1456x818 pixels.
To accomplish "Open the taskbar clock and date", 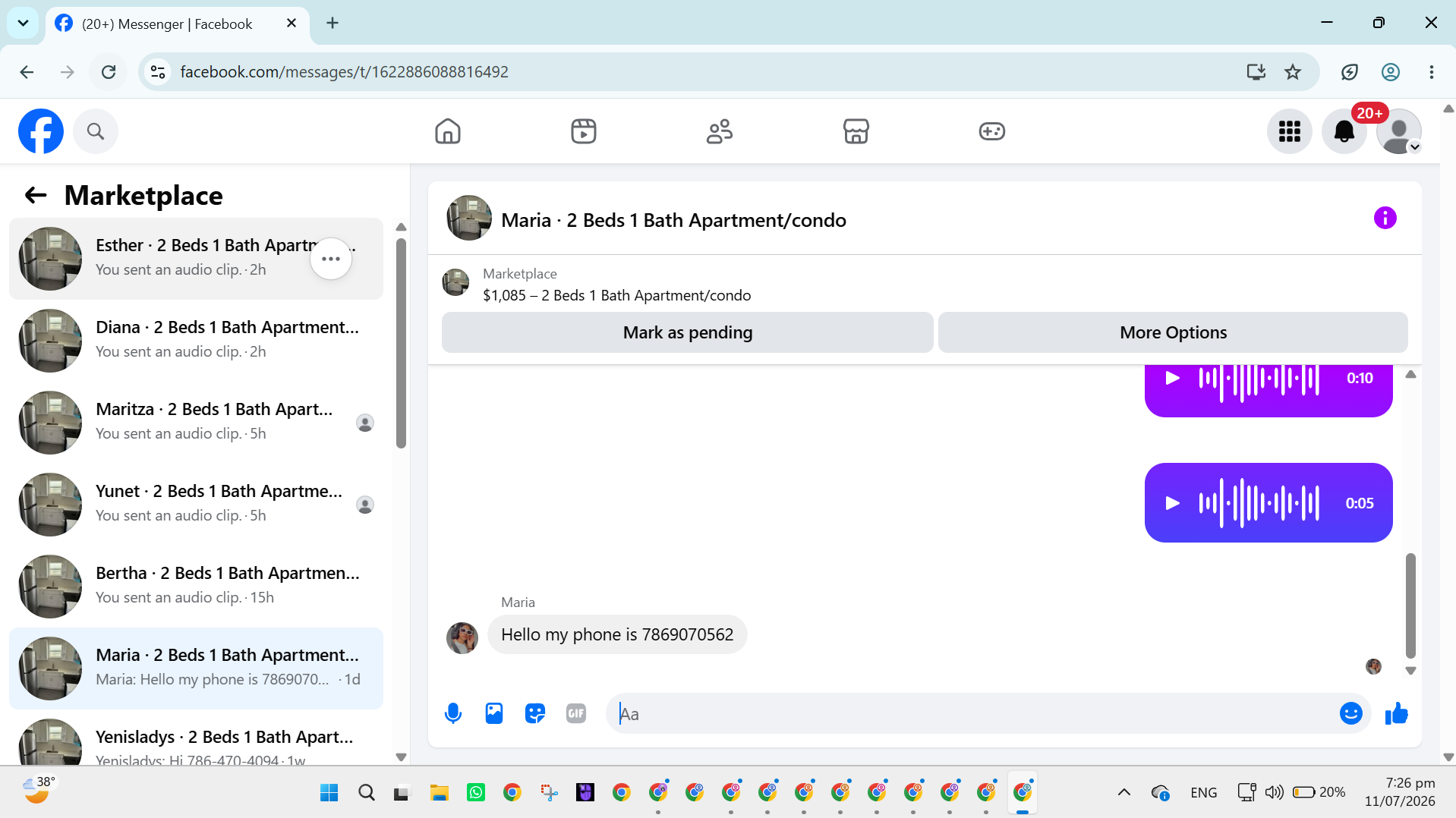I will 1400,792.
